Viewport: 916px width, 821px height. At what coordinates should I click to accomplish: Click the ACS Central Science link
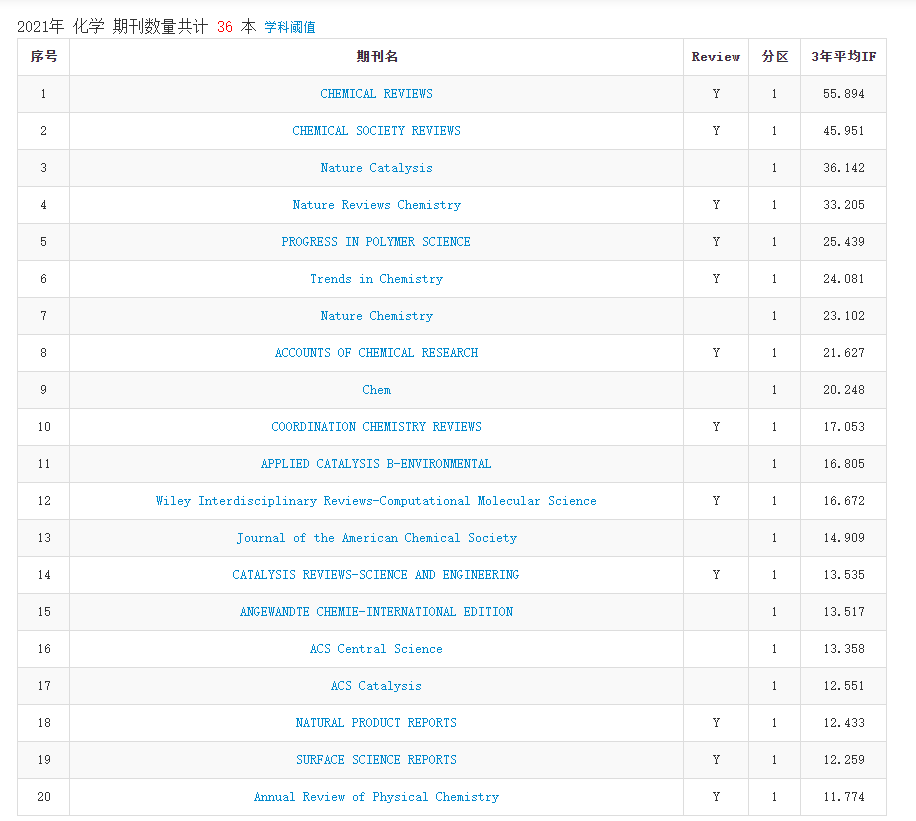[376, 649]
